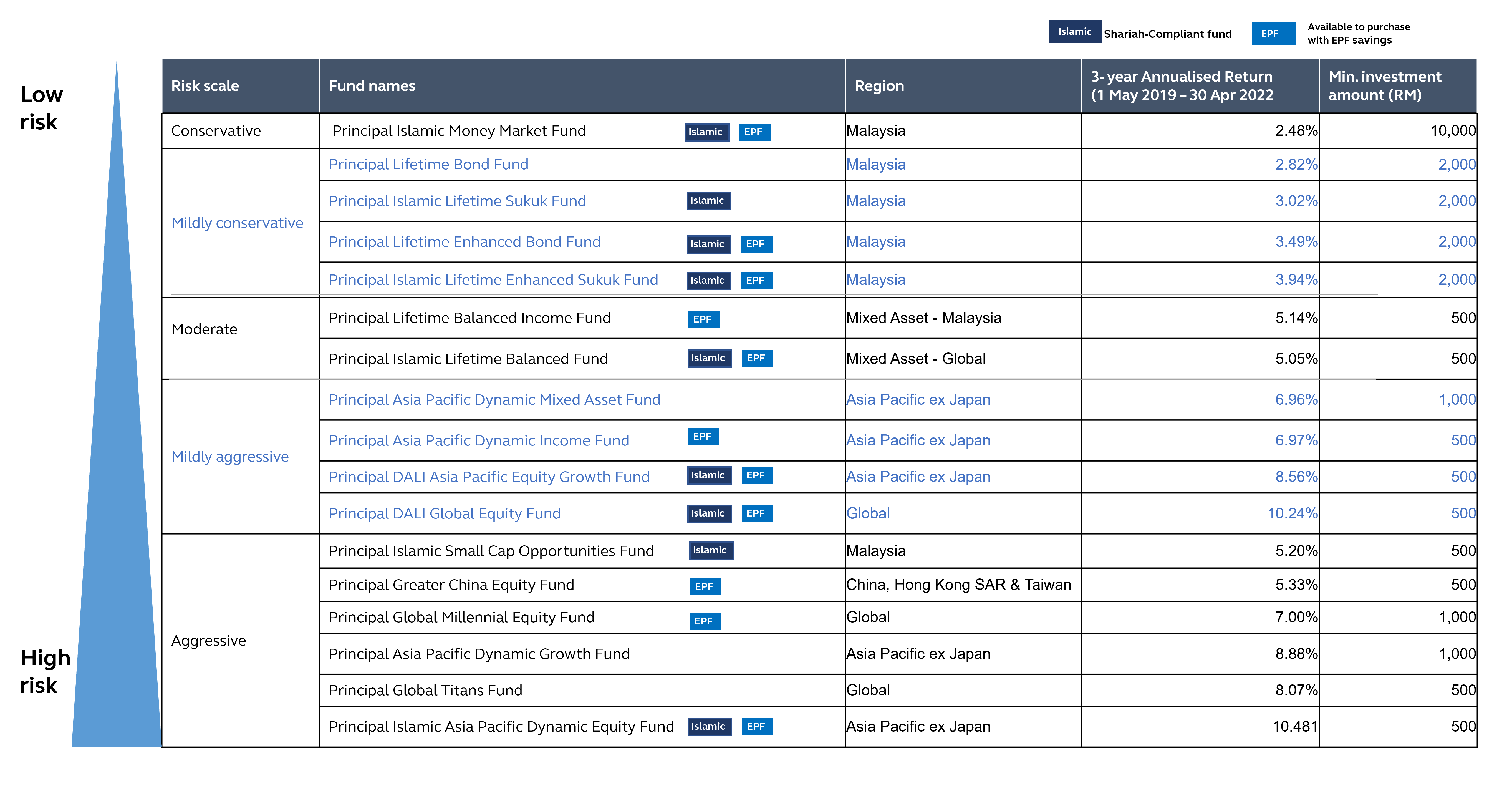
Task: Click the 10.481 return value
Action: tap(1295, 727)
